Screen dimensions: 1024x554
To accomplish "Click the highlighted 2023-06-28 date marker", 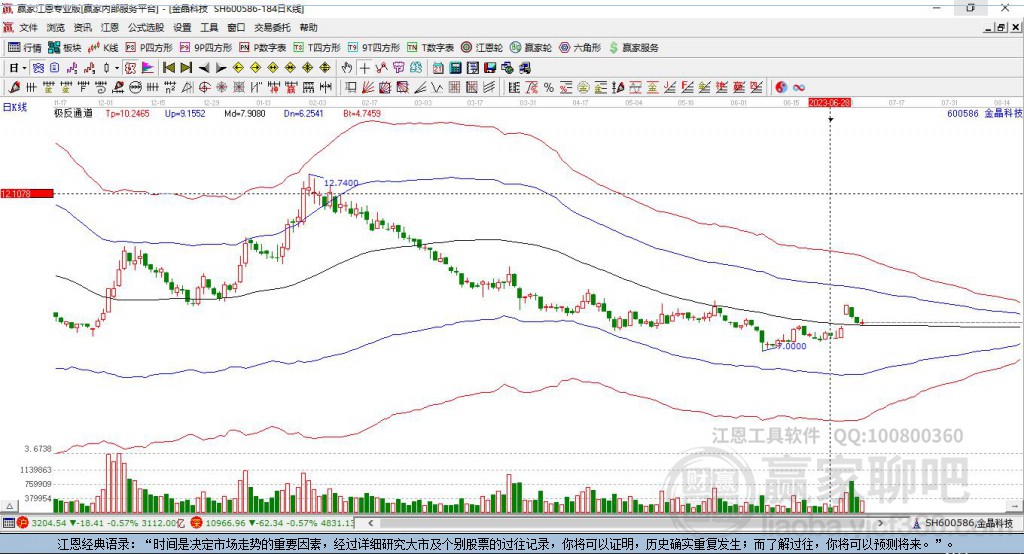I will 829,103.
